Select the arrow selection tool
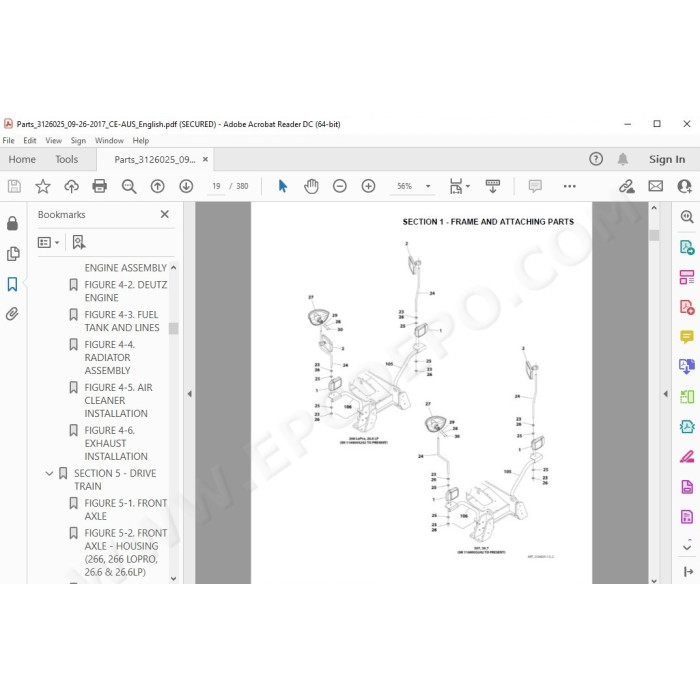The width and height of the screenshot is (700, 700). coord(283,186)
